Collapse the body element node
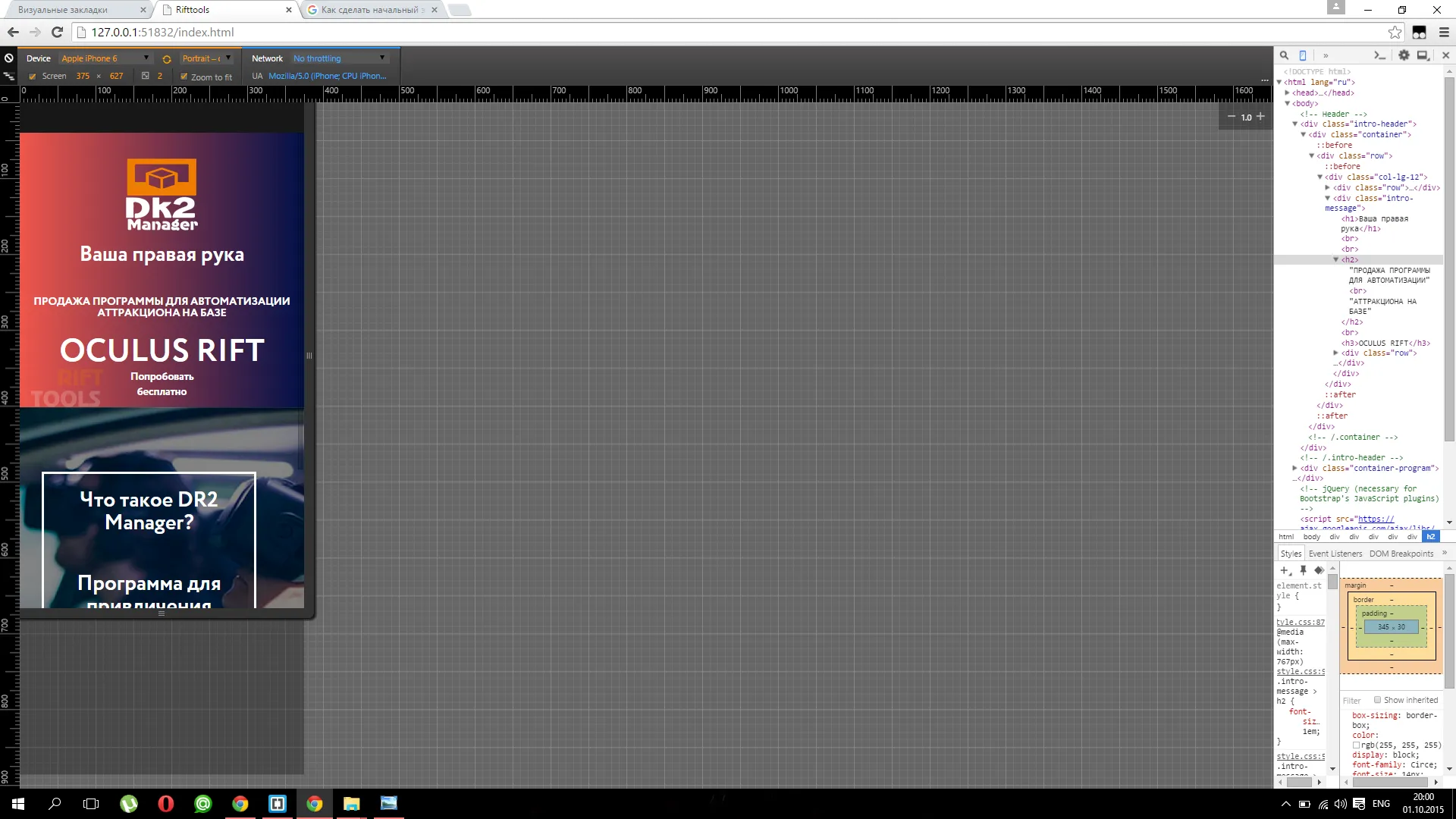 1287,103
